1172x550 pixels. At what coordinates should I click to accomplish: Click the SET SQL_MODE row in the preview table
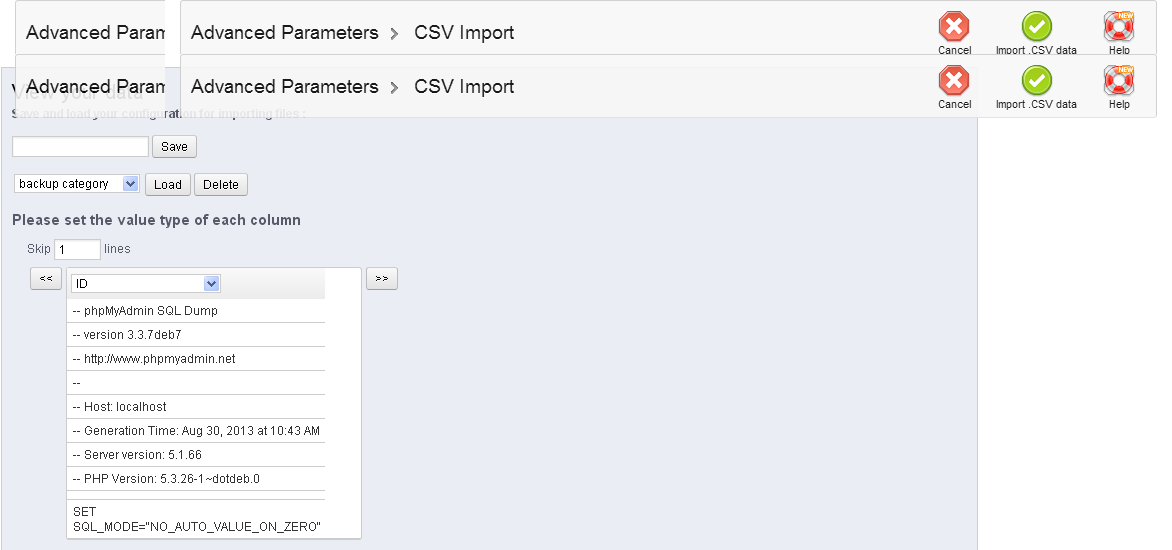pyautogui.click(x=196, y=518)
